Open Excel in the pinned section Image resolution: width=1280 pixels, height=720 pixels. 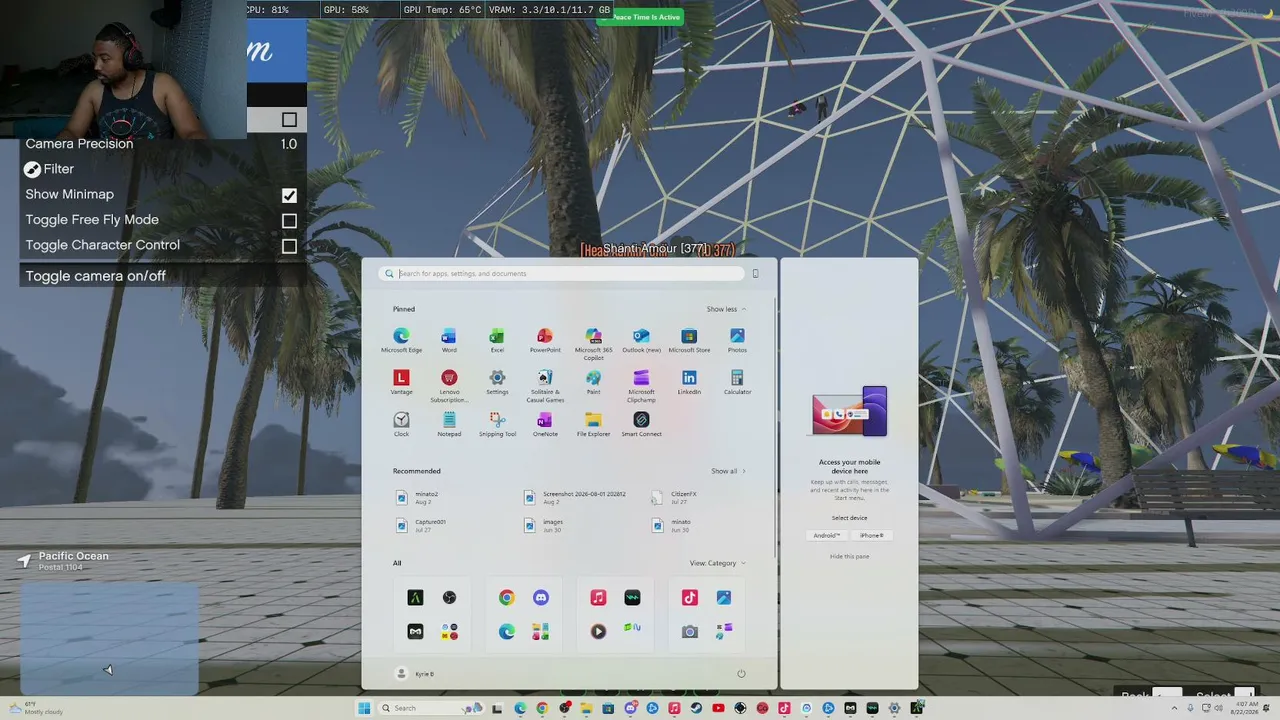(497, 340)
